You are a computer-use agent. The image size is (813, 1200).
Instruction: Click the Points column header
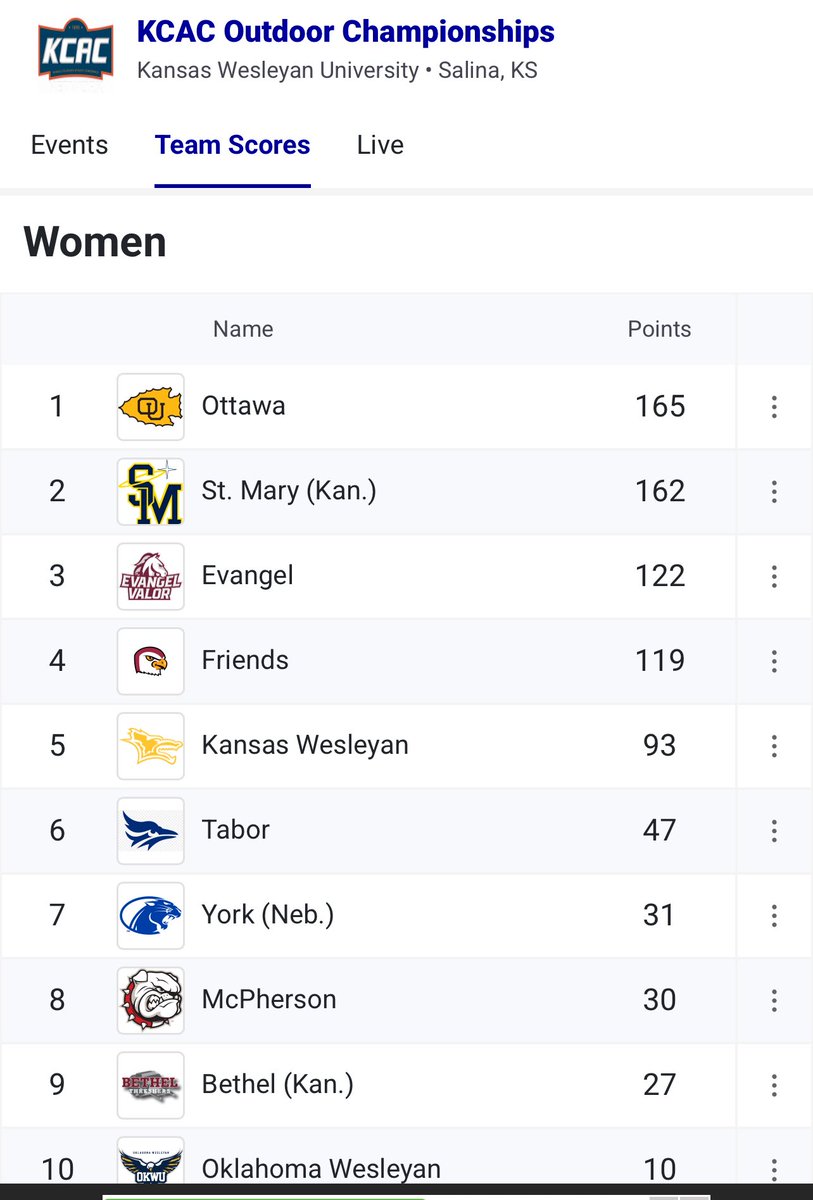[x=659, y=329]
